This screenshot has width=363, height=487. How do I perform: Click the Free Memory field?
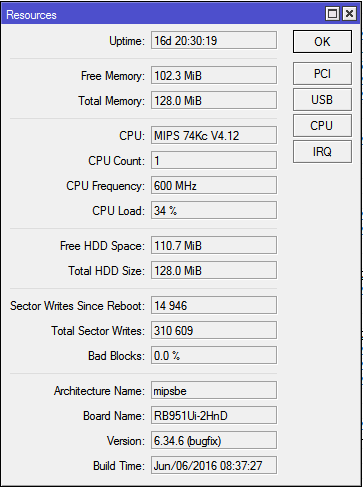tap(214, 75)
